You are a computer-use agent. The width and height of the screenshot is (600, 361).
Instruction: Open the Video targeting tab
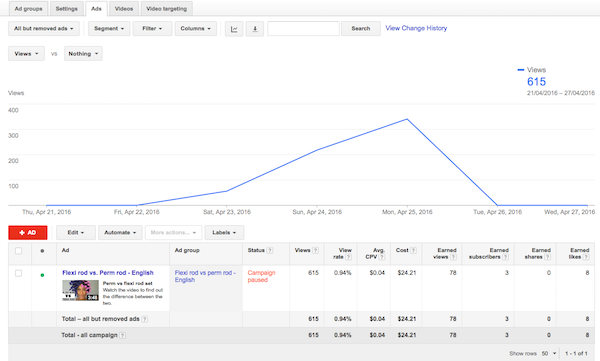[166, 8]
